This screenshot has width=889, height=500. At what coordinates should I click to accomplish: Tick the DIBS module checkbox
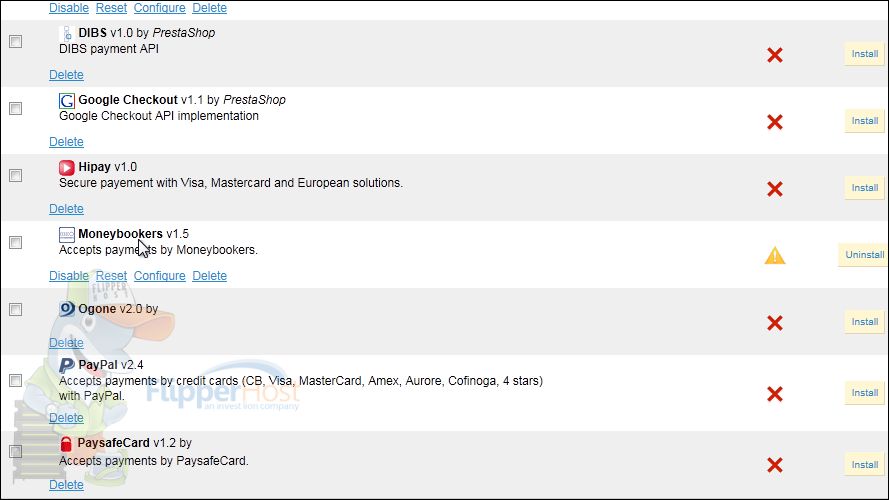(x=15, y=42)
